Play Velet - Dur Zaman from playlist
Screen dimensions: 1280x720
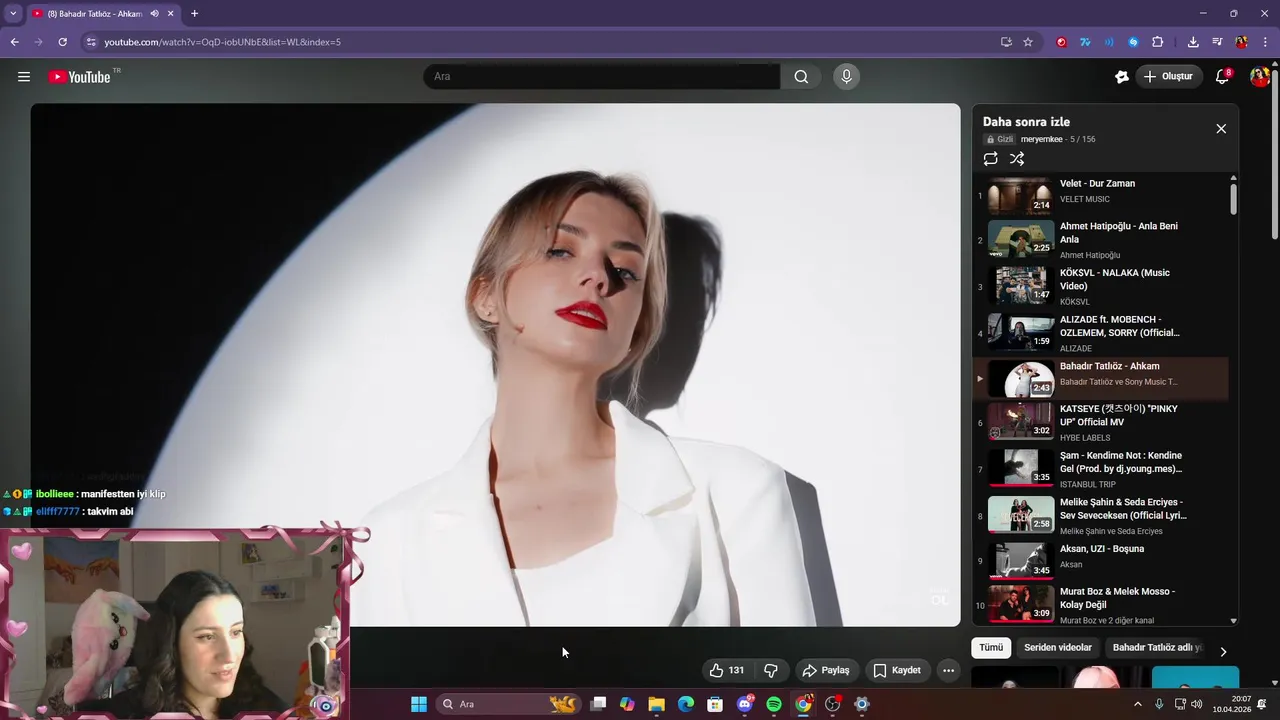[x=1100, y=195]
